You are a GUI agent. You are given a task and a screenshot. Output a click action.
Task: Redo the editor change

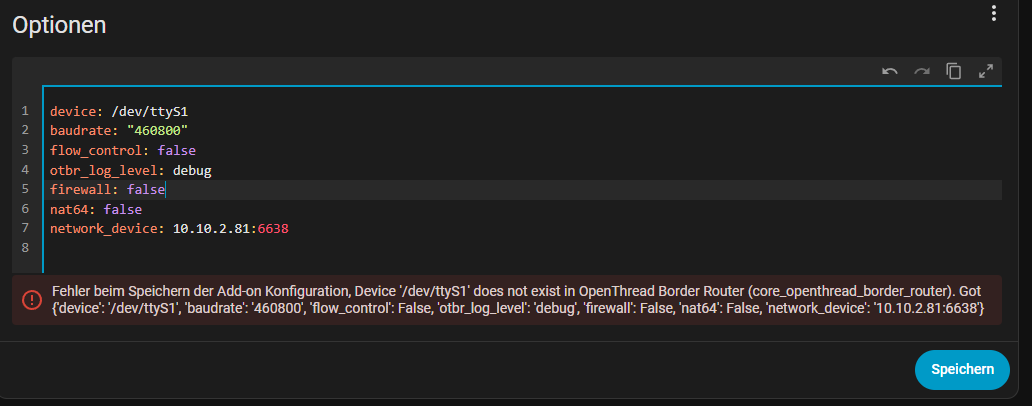click(922, 71)
